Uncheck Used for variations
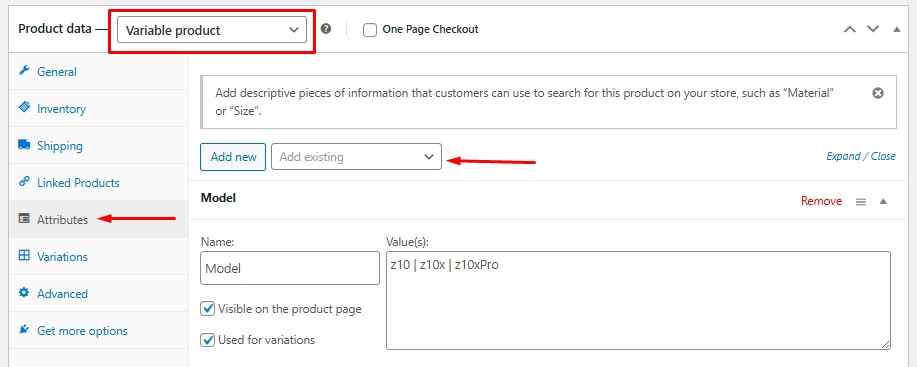The image size is (917, 367). [x=208, y=340]
